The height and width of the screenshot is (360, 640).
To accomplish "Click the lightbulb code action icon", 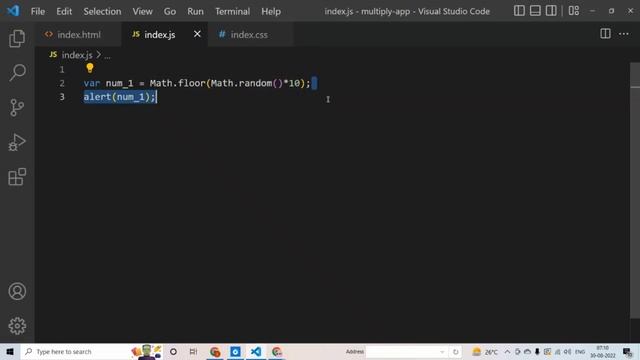I will [90, 68].
